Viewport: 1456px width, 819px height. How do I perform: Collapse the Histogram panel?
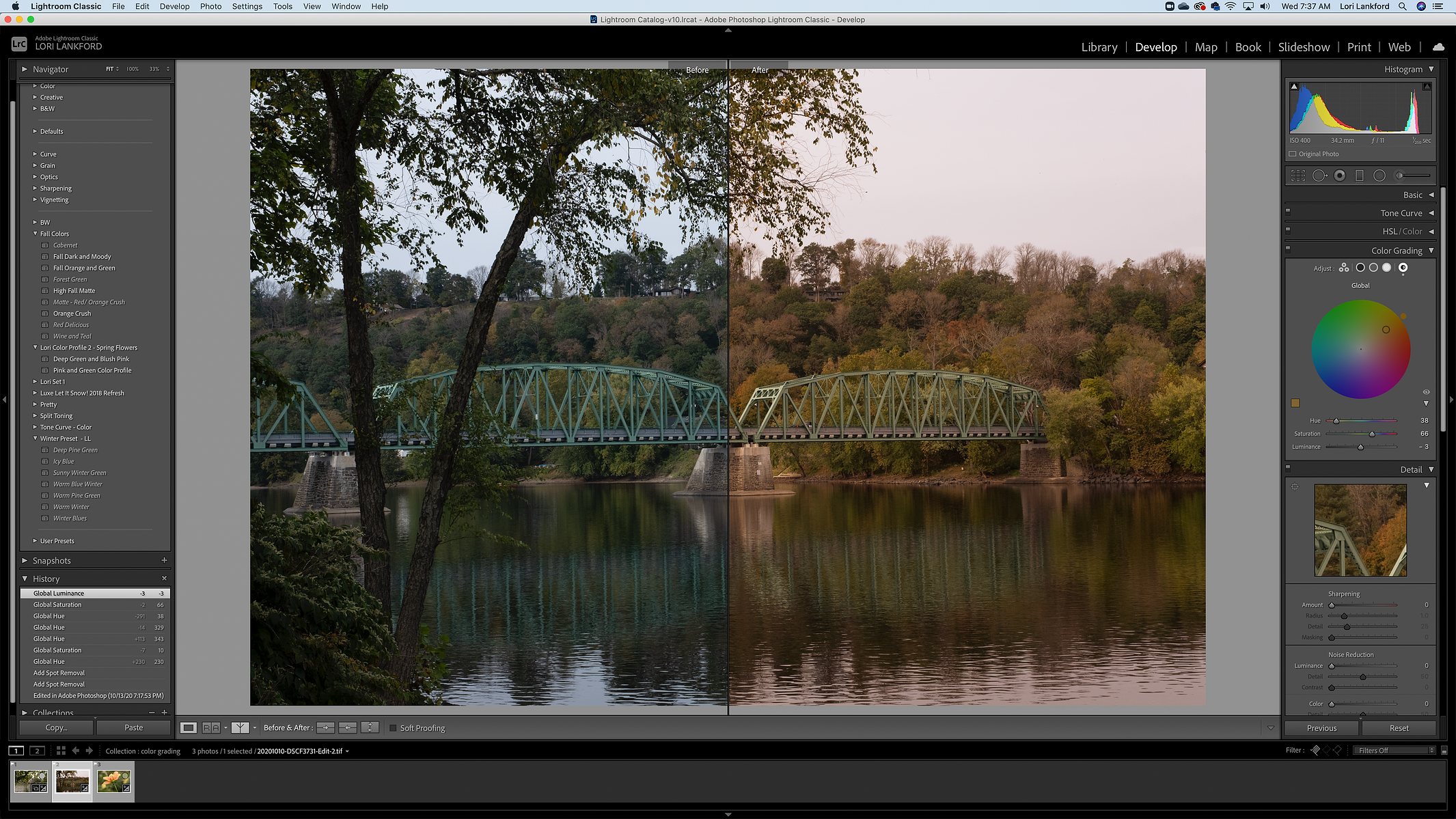pyautogui.click(x=1431, y=69)
